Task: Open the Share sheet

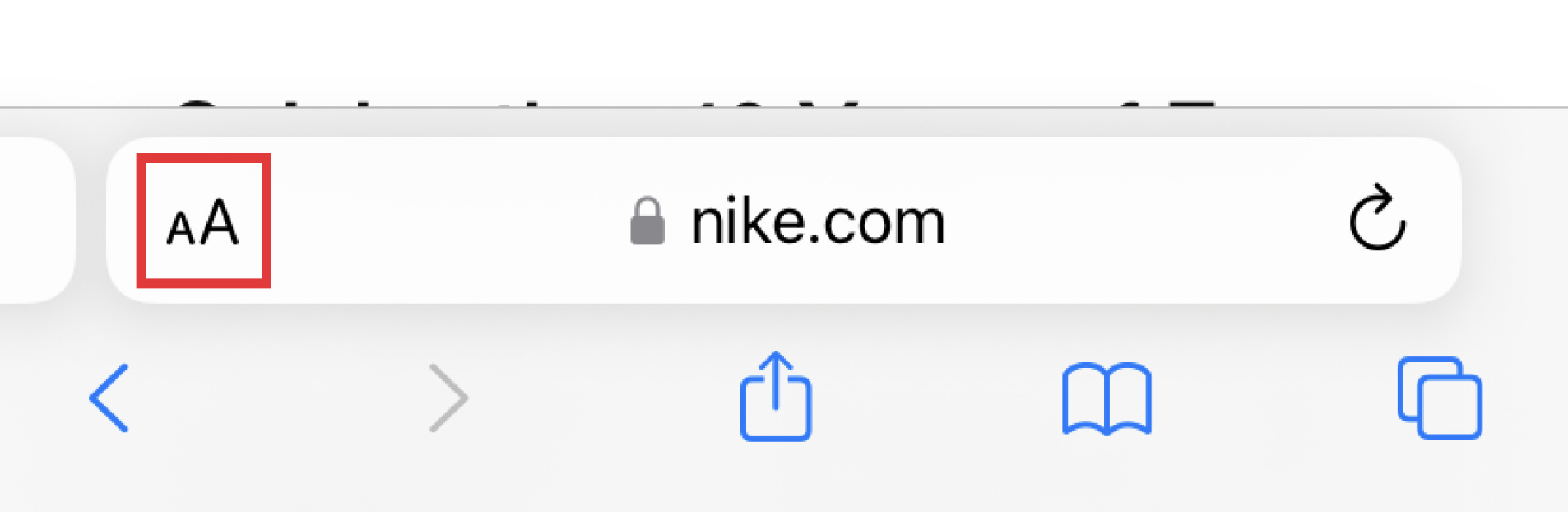Action: click(776, 396)
